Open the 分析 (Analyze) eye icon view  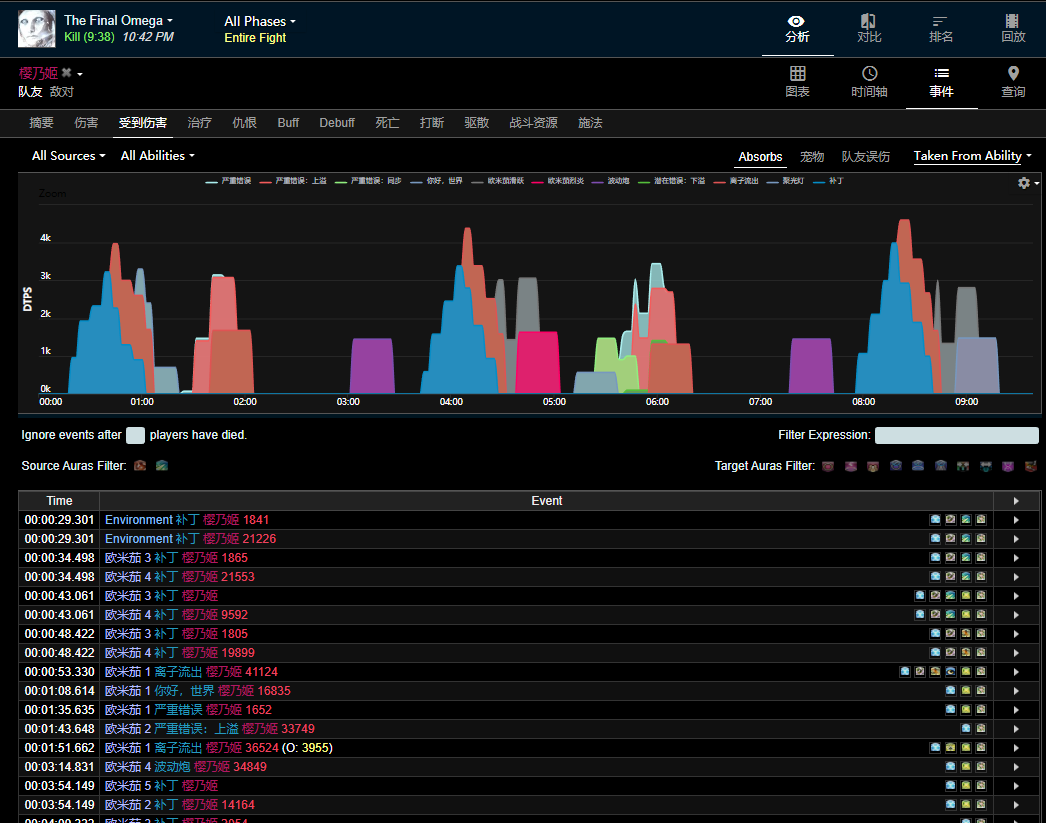pyautogui.click(x=797, y=28)
